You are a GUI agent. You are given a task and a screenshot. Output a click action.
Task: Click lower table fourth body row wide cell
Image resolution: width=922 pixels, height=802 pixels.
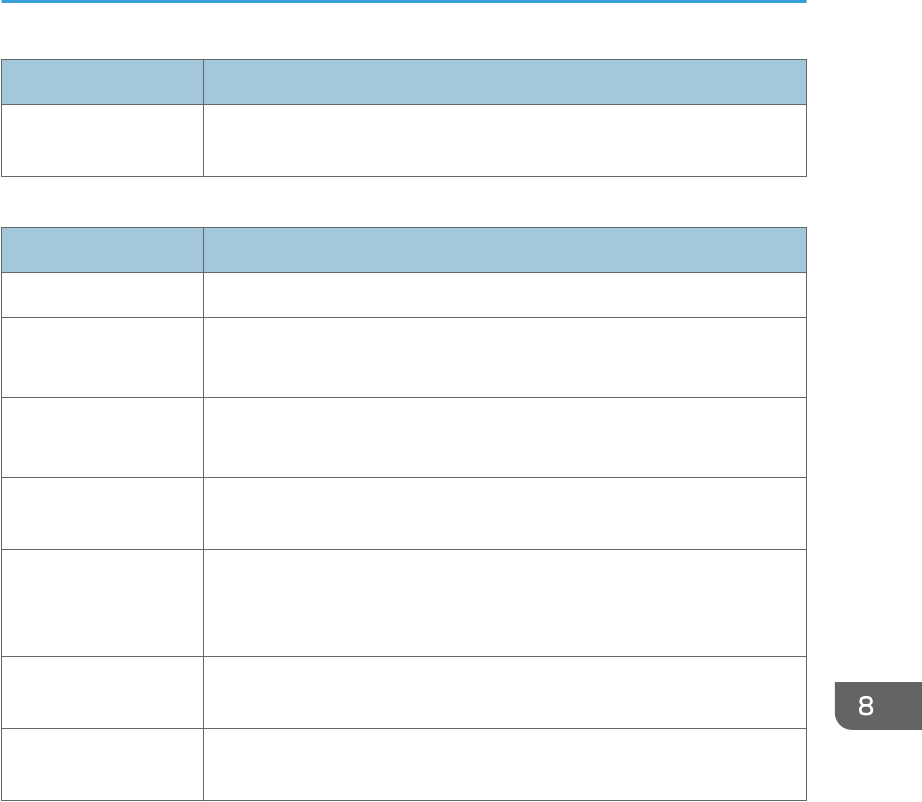click(505, 513)
